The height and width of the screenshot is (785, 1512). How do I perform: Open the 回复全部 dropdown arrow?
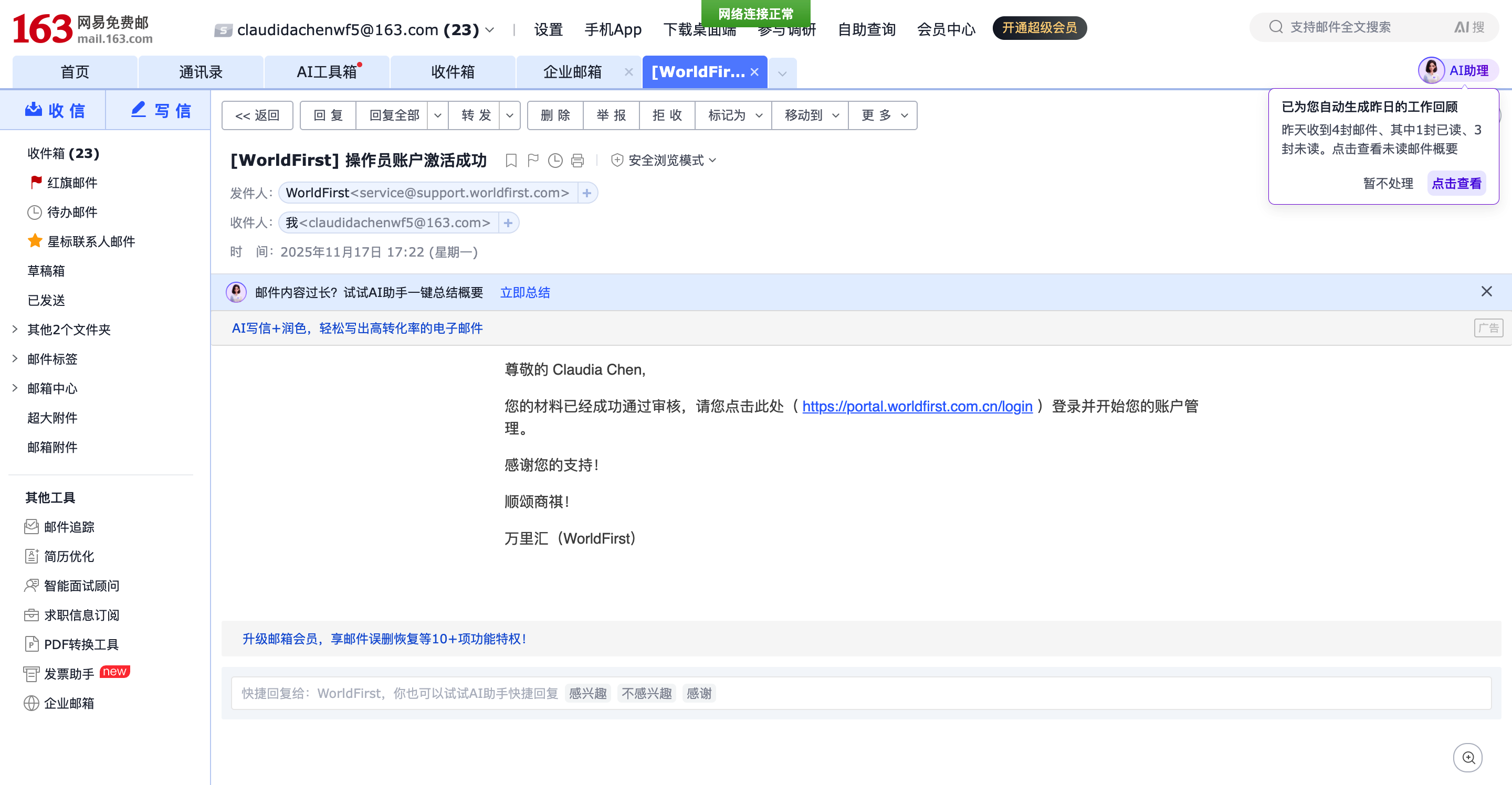click(438, 115)
